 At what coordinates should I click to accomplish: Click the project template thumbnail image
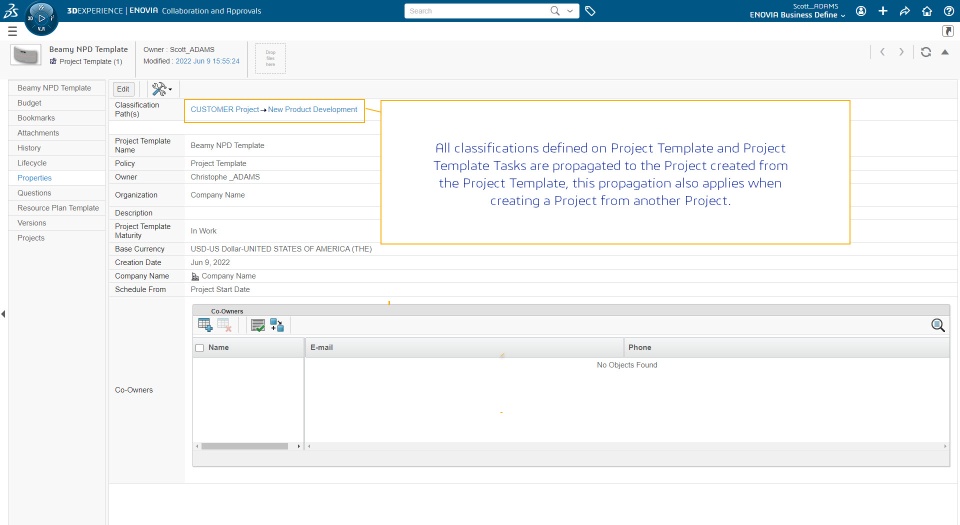point(26,55)
